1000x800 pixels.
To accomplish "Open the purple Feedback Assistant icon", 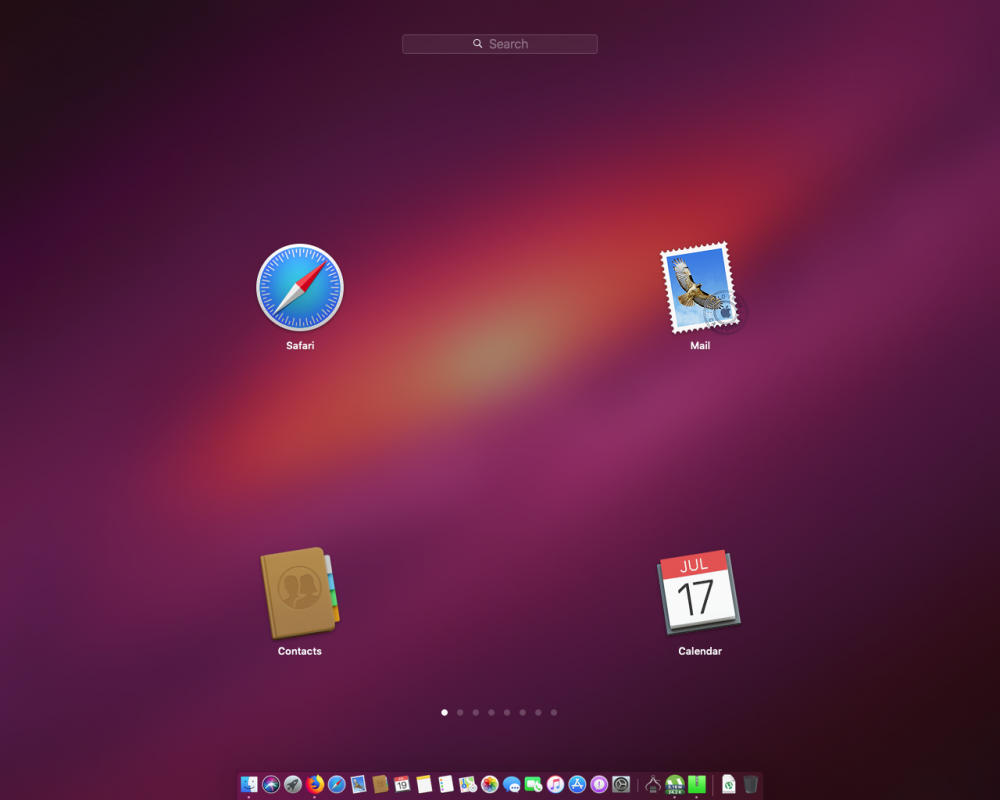I will point(599,784).
